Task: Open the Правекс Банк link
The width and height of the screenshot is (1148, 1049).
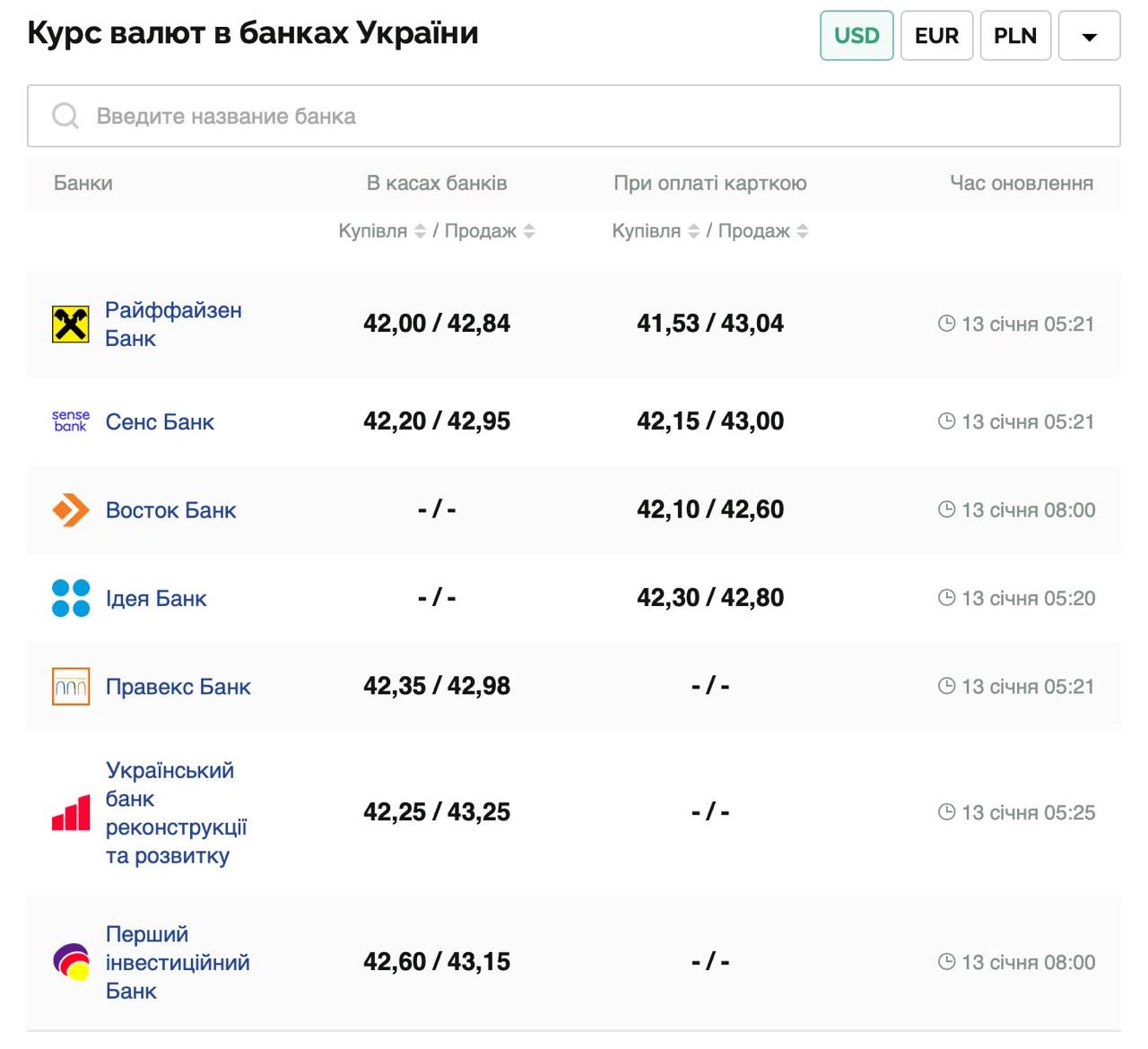Action: pyautogui.click(x=178, y=687)
